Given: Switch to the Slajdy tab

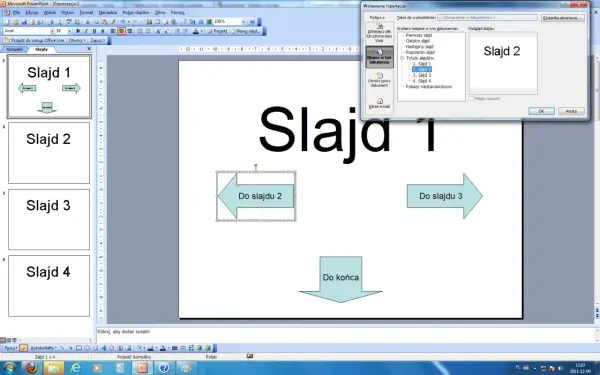Looking at the screenshot, I should 41,49.
